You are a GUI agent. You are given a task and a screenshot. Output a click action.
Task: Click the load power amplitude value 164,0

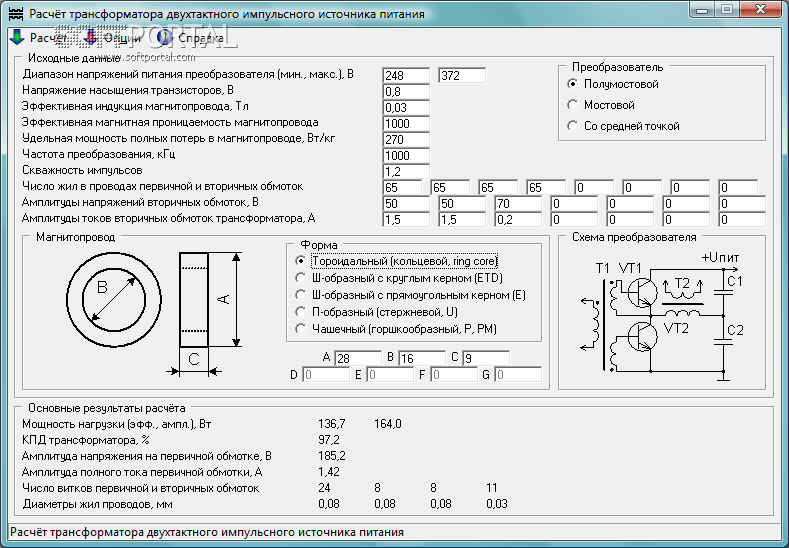coord(388,424)
